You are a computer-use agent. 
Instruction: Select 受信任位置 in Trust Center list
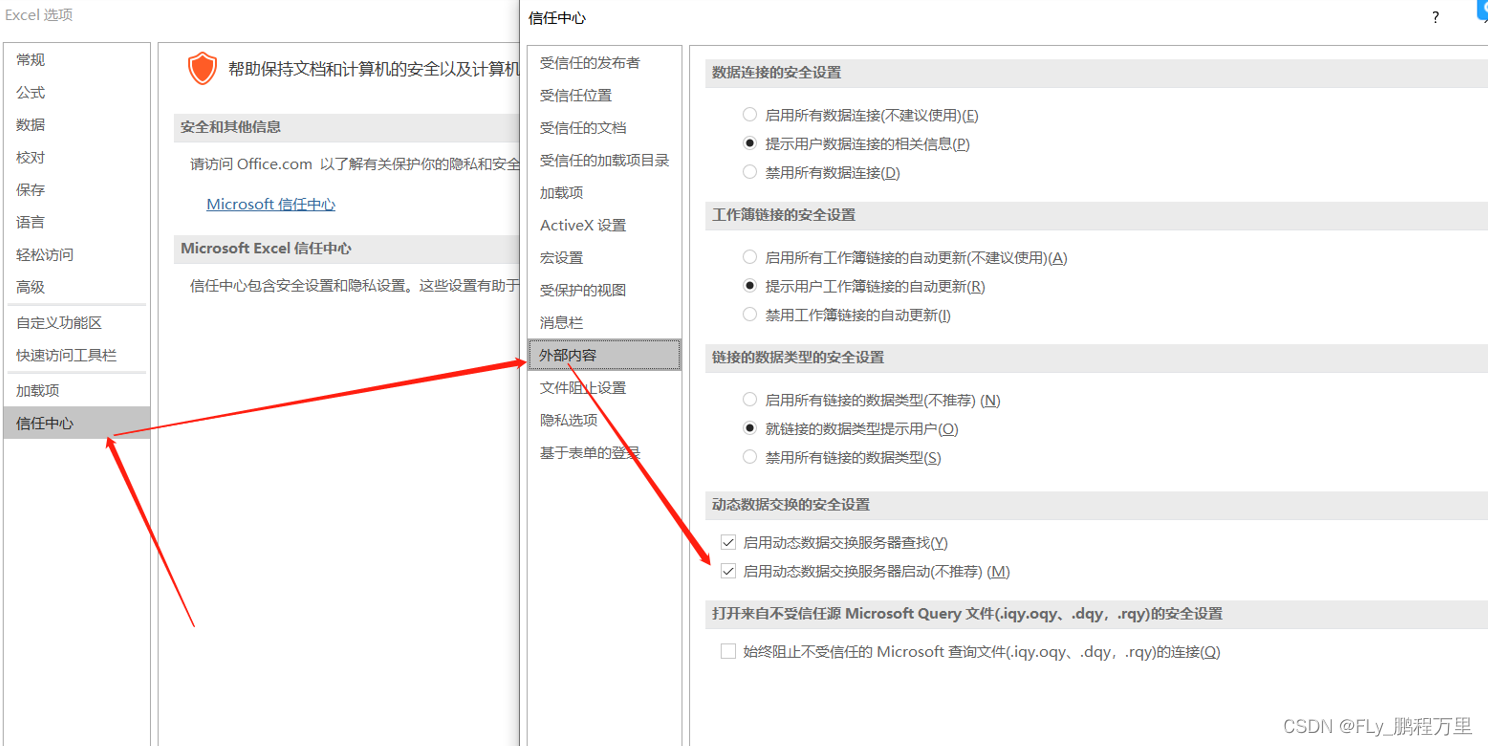click(605, 95)
